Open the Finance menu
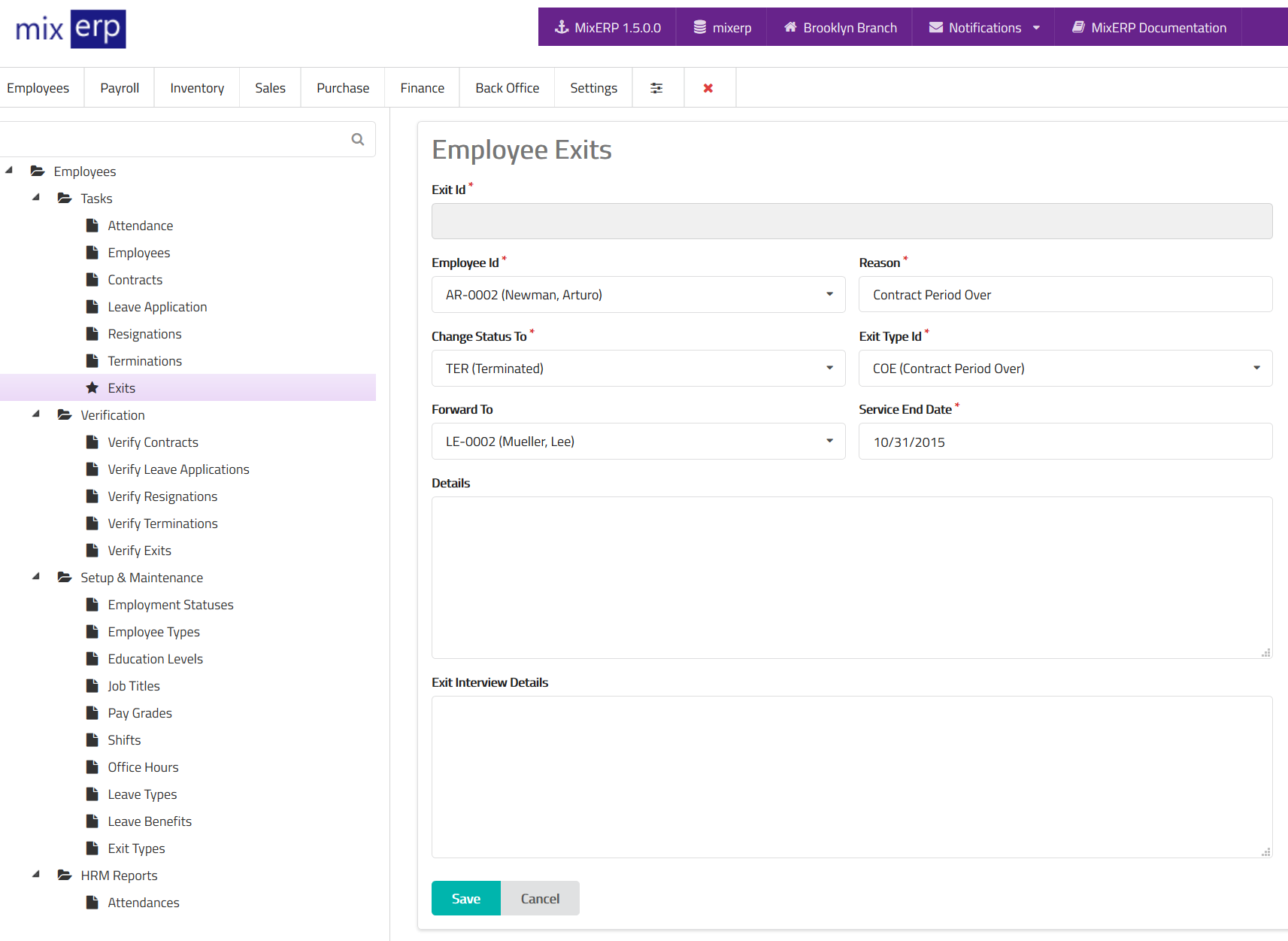This screenshot has height=941, width=1288. click(x=423, y=88)
